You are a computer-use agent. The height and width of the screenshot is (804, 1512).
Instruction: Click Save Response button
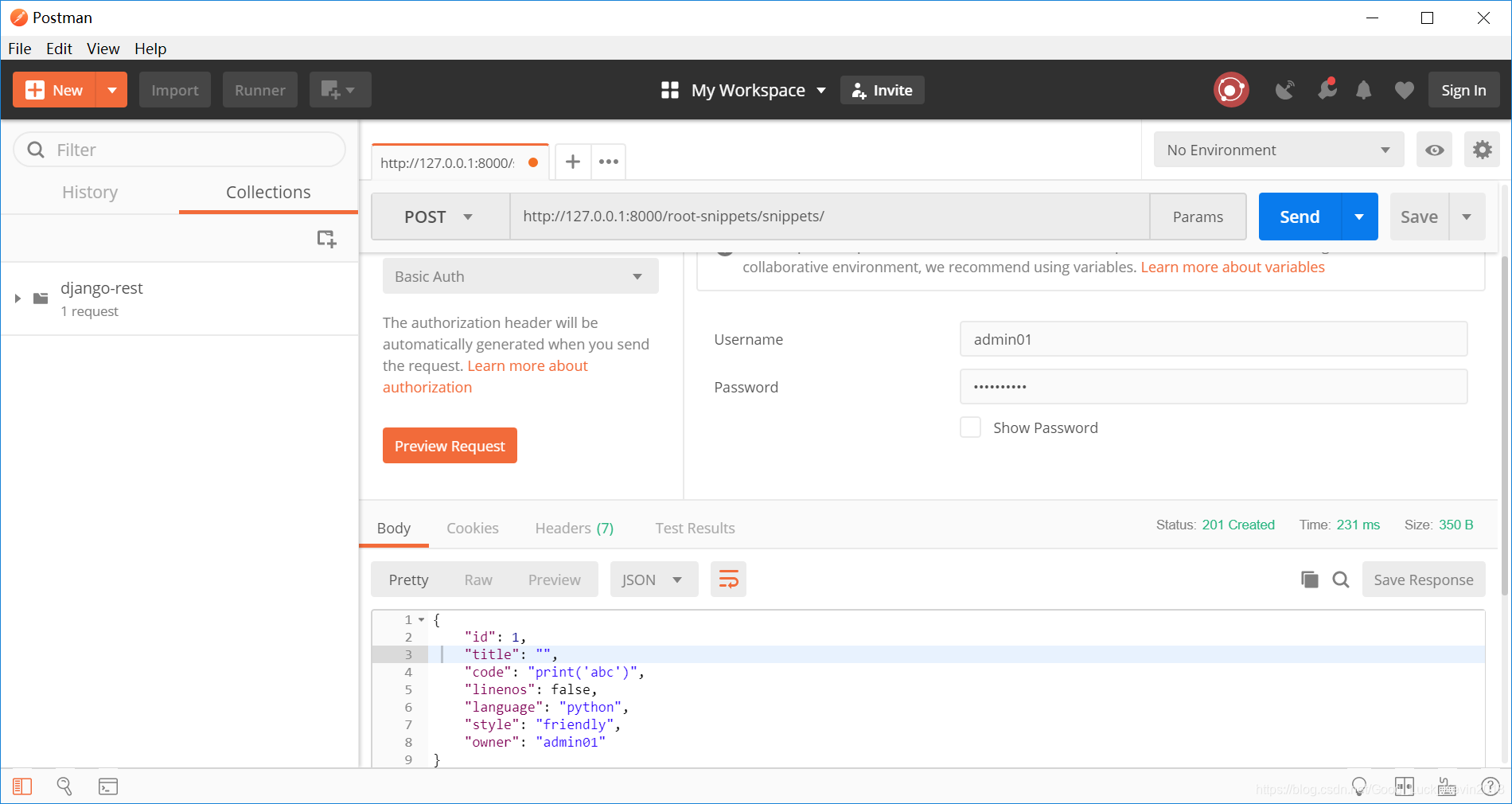(1424, 580)
